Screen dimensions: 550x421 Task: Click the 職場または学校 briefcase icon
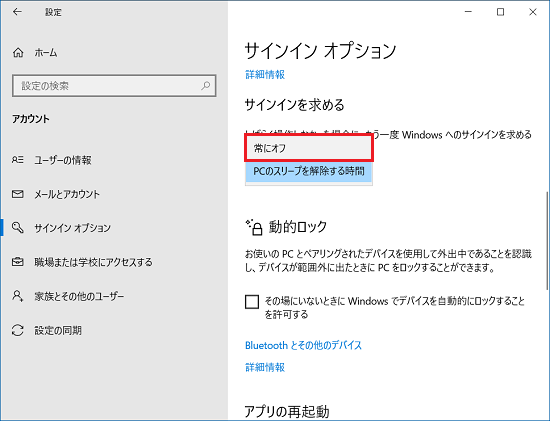click(x=18, y=262)
